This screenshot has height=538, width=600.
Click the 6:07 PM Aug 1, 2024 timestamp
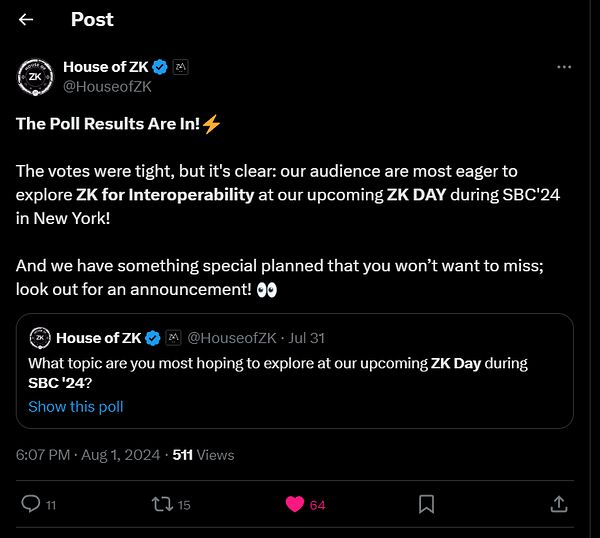tap(88, 454)
